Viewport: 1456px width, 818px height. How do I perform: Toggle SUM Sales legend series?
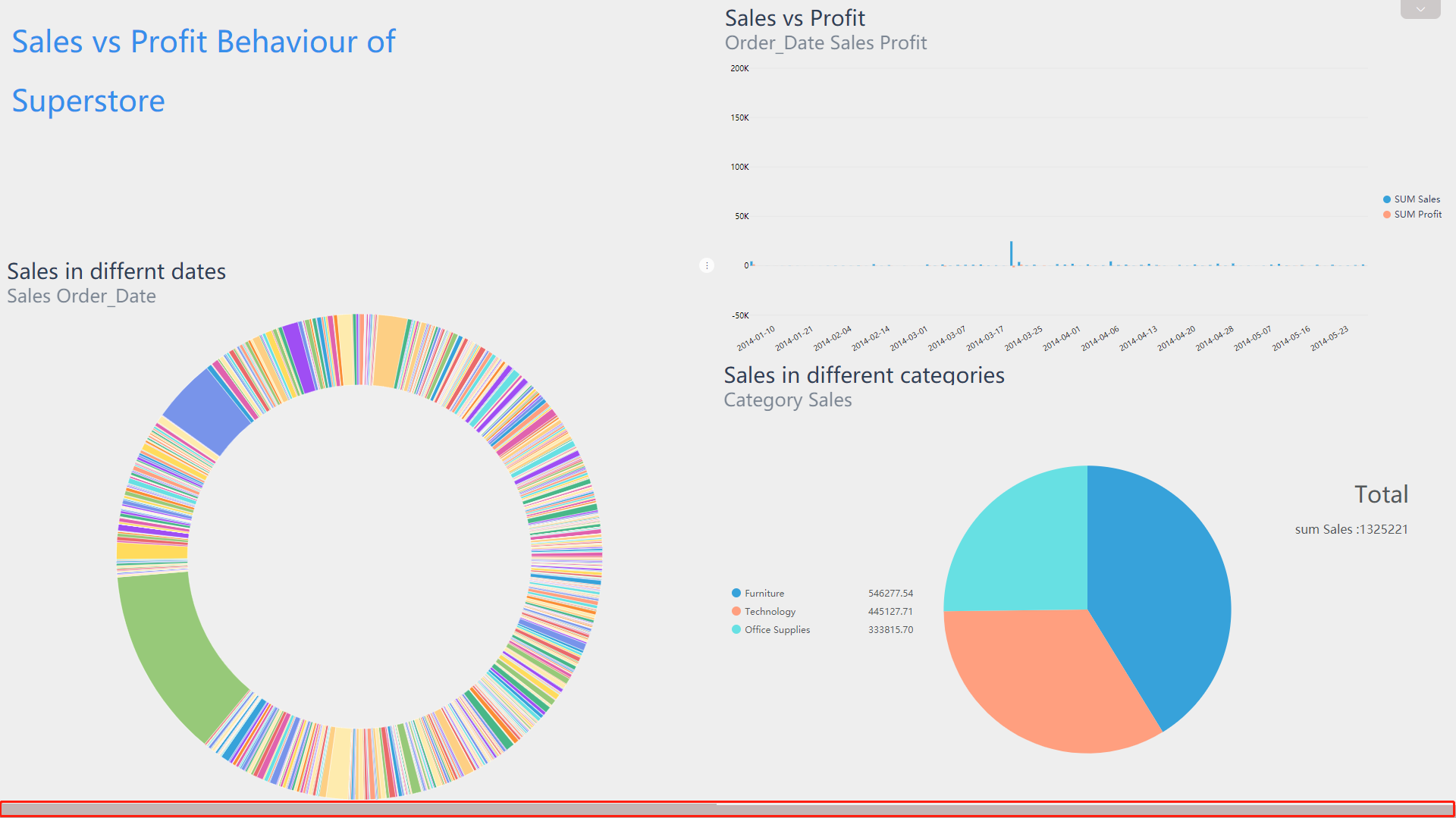click(1411, 199)
